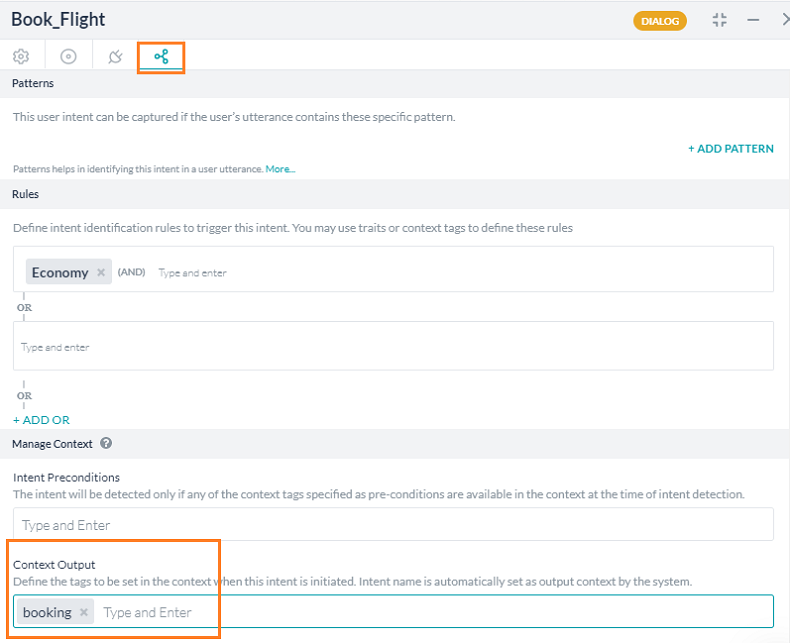
Task: Click the second empty rule input box
Action: coord(393,346)
